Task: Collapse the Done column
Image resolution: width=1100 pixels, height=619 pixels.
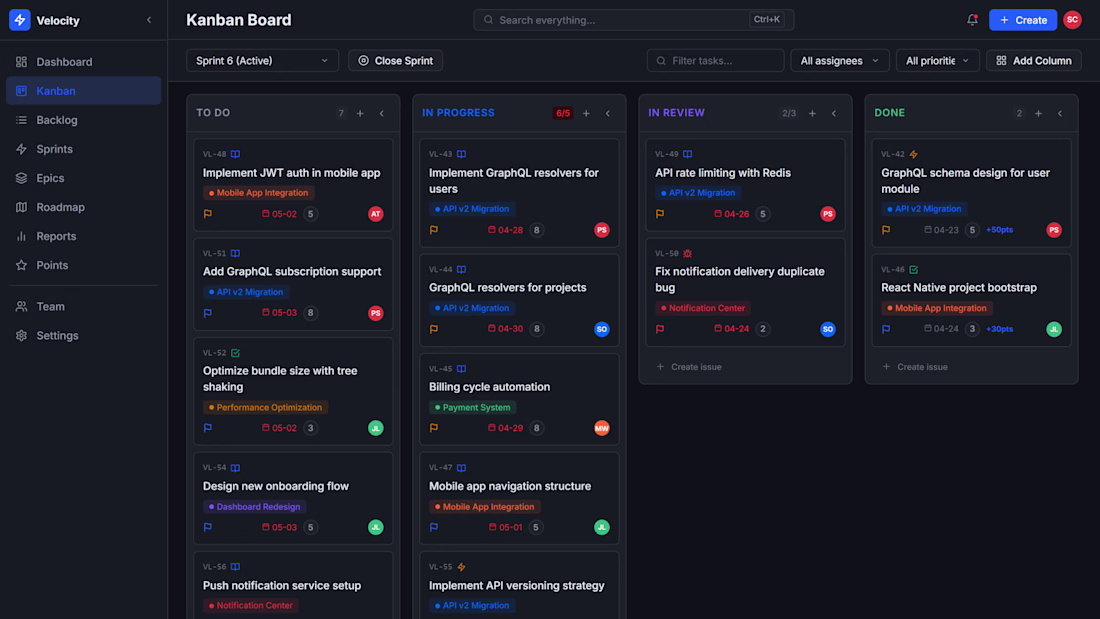Action: tap(1060, 113)
